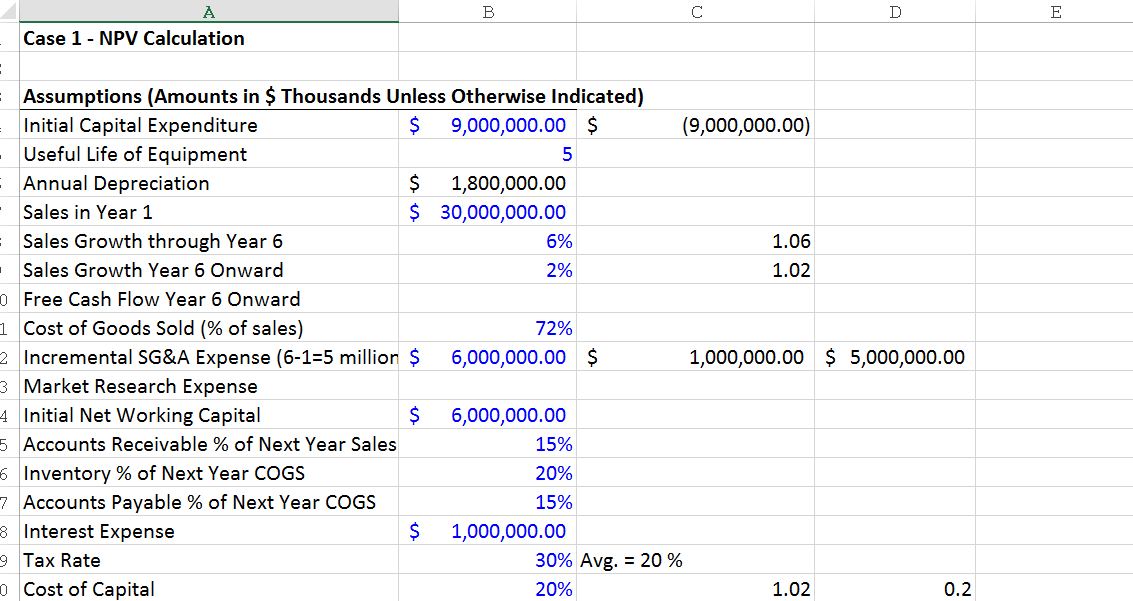Select column E header
Screen dimensions: 1133x601
pyautogui.click(x=1055, y=12)
